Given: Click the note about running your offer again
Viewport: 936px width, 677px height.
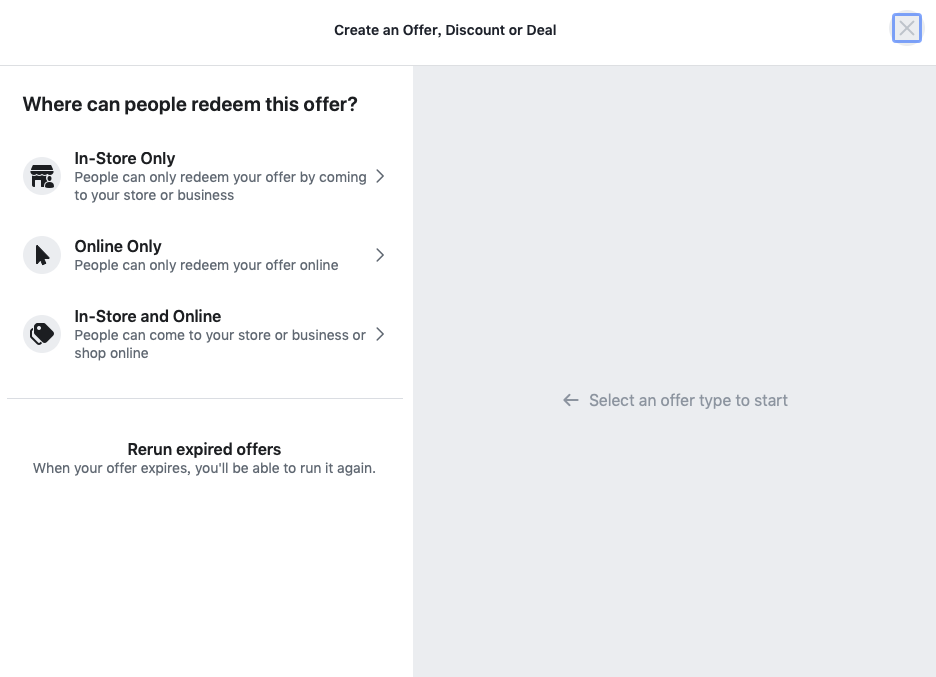Looking at the screenshot, I should point(204,468).
